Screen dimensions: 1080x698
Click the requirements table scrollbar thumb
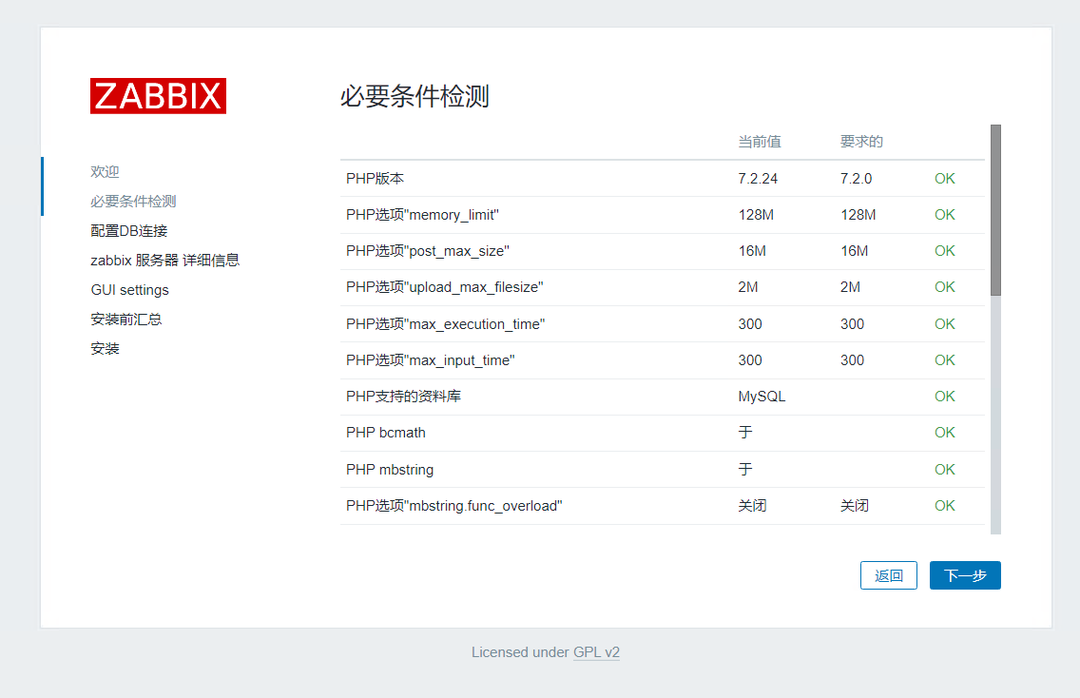coord(996,210)
